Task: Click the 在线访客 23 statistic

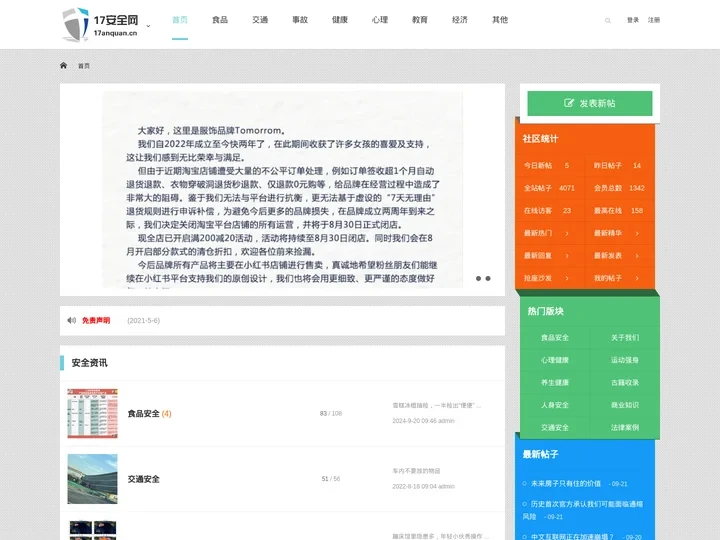Action: tap(547, 211)
